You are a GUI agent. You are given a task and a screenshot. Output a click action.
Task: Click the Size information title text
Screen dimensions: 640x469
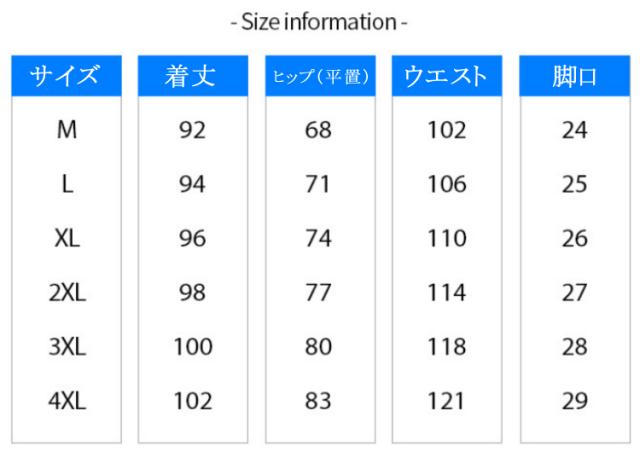[x=319, y=21]
